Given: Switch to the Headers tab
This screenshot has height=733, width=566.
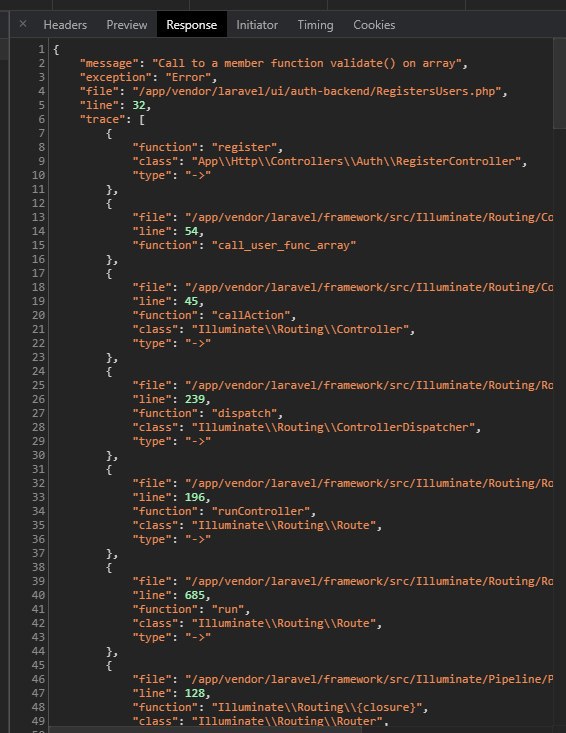Looking at the screenshot, I should [x=65, y=25].
